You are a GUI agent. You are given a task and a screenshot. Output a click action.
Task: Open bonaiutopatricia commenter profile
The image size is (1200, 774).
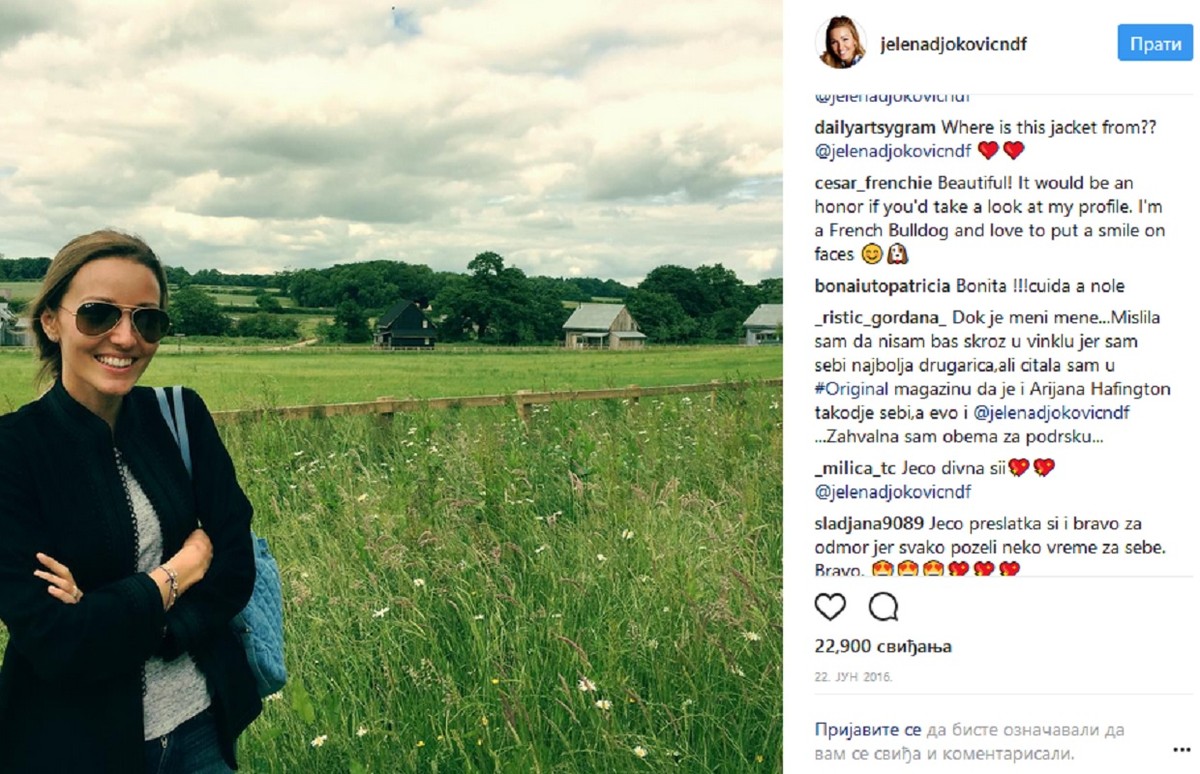click(883, 287)
